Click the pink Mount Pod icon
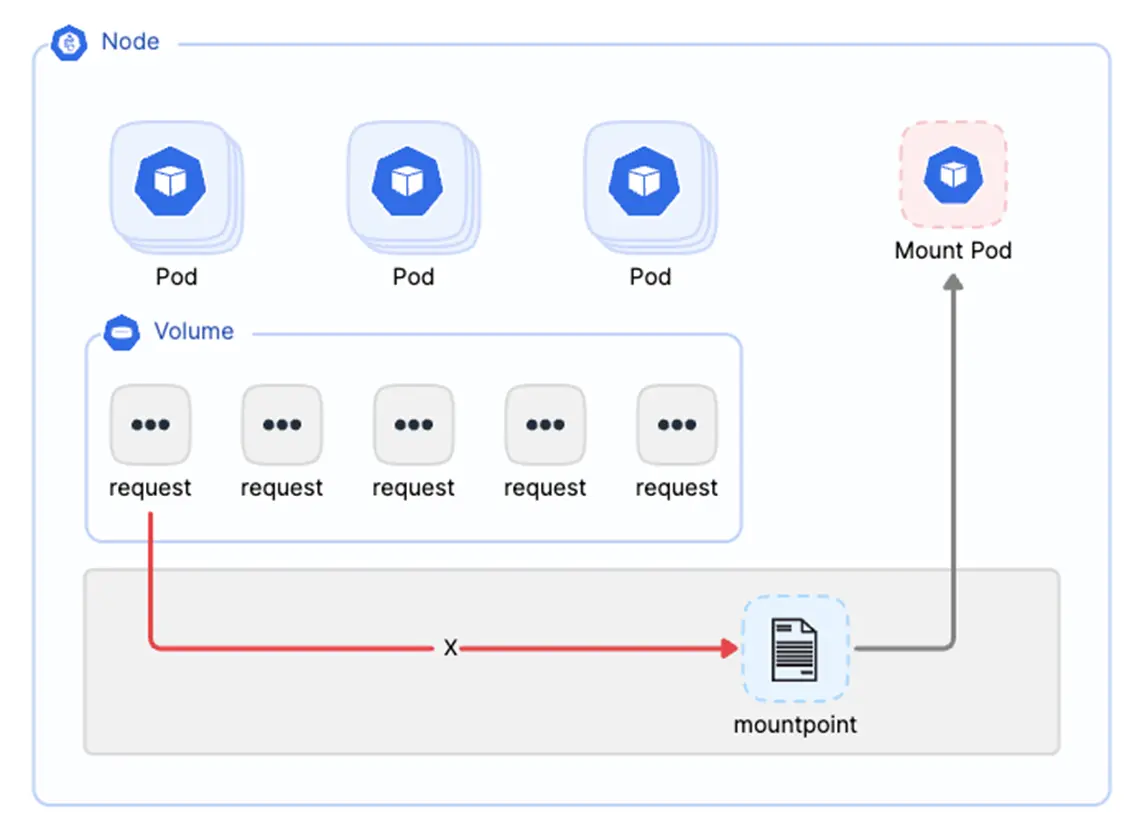Viewport: 1142px width, 838px height. point(953,175)
